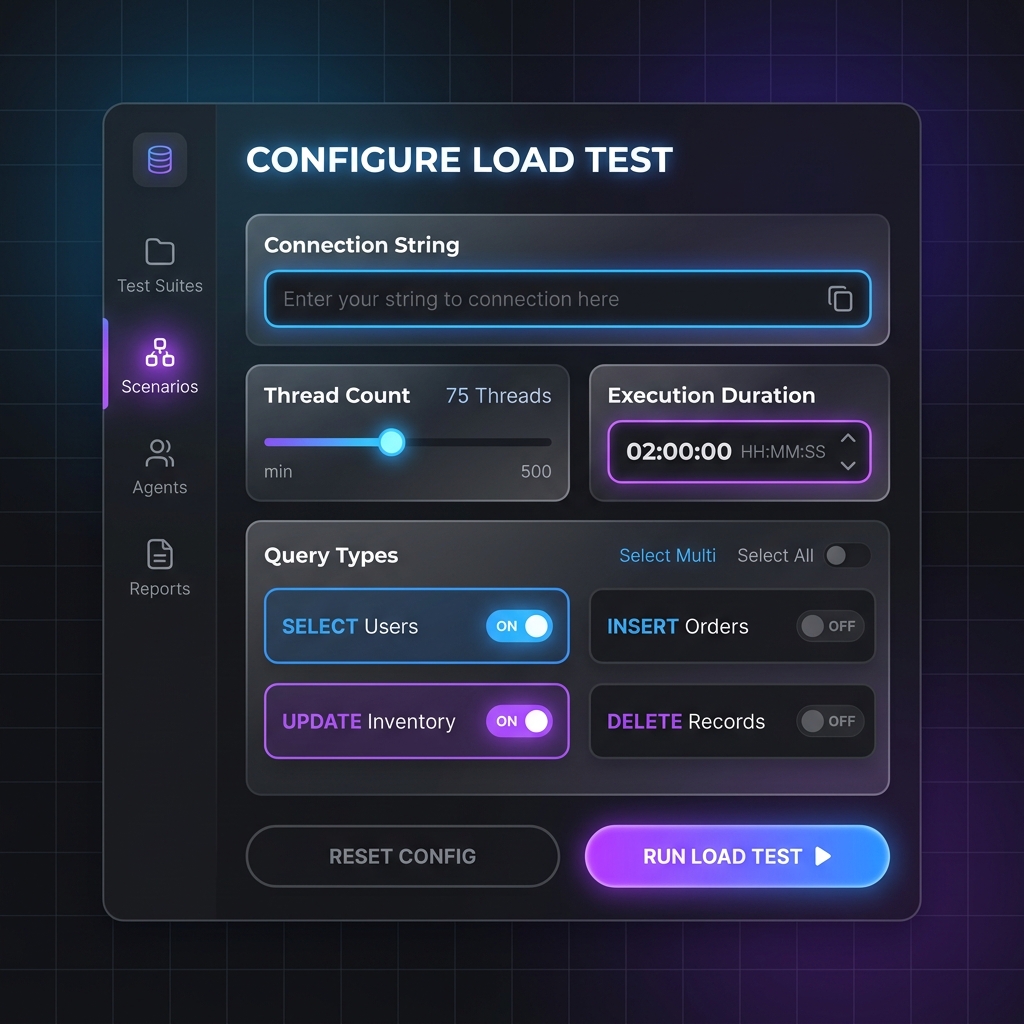
Task: Click the HH:MM:SS format hint
Action: (x=783, y=452)
